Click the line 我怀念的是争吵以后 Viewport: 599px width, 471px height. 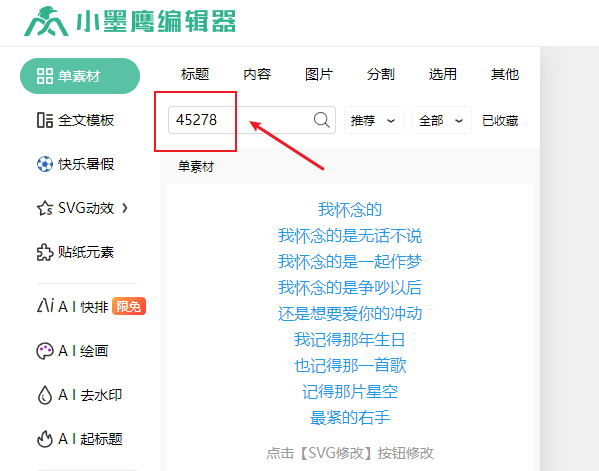(350, 287)
